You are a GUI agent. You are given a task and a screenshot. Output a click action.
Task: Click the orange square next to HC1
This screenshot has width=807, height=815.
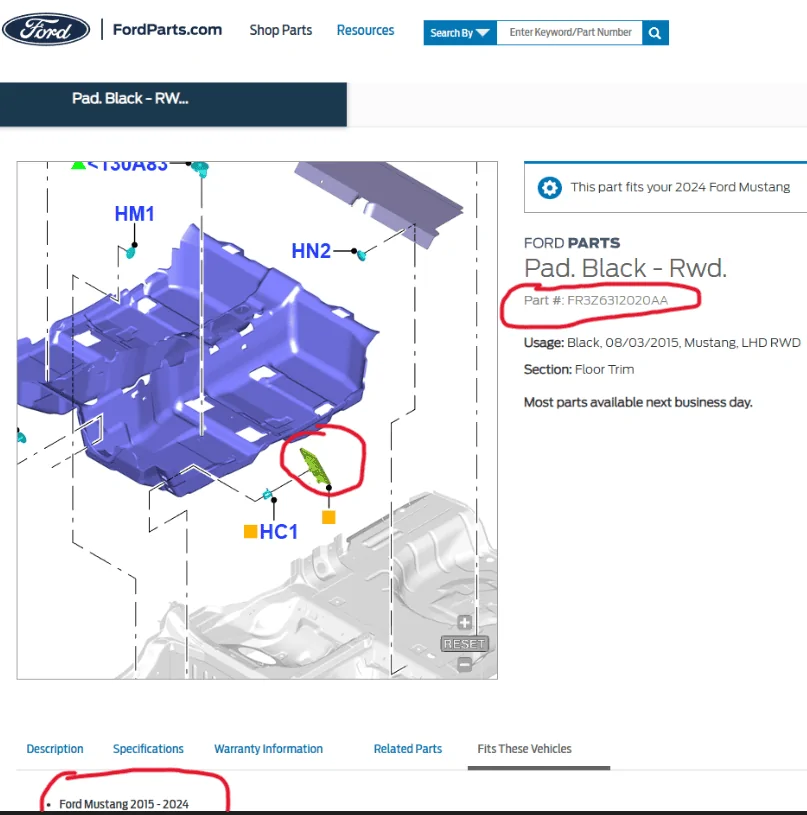[x=250, y=531]
